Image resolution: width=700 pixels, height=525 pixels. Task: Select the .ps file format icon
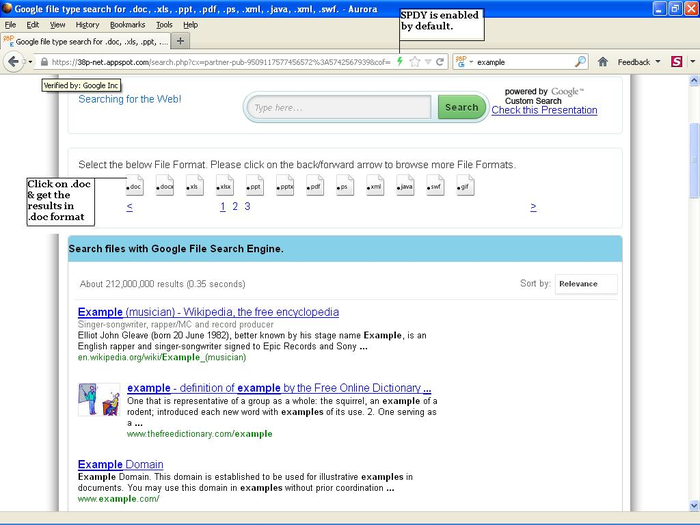(345, 185)
